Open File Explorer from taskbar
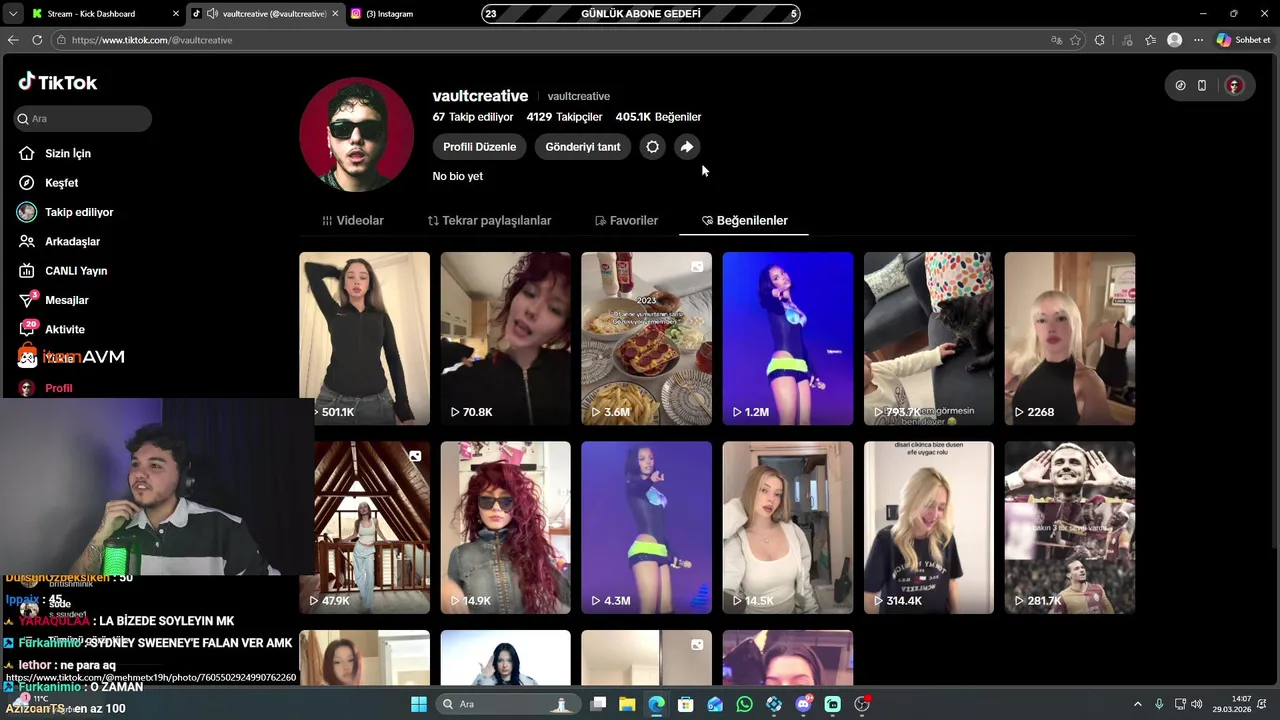Image resolution: width=1280 pixels, height=720 pixels. coord(627,704)
